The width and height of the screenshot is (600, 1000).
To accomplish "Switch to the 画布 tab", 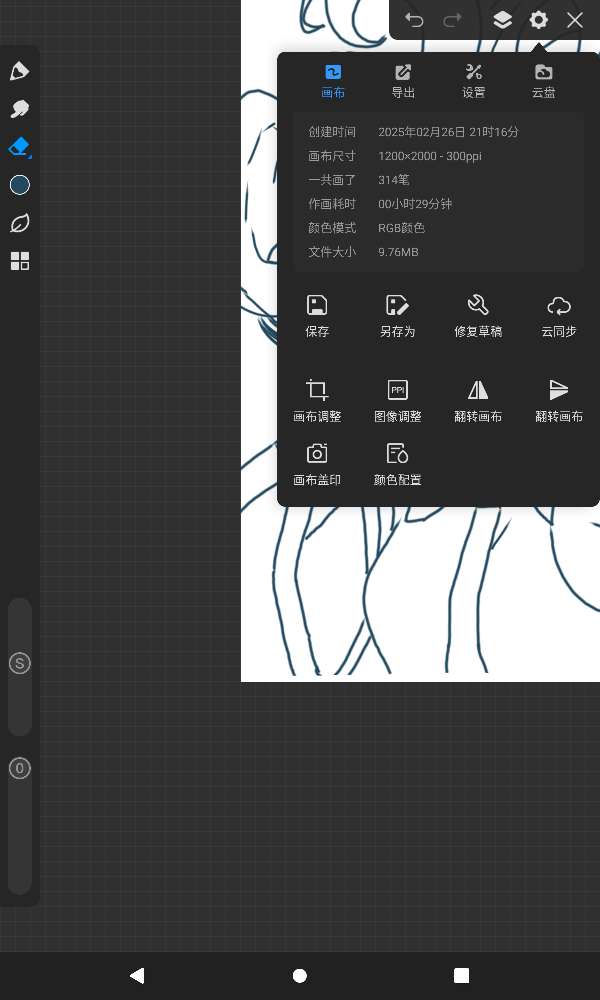I will tap(333, 82).
